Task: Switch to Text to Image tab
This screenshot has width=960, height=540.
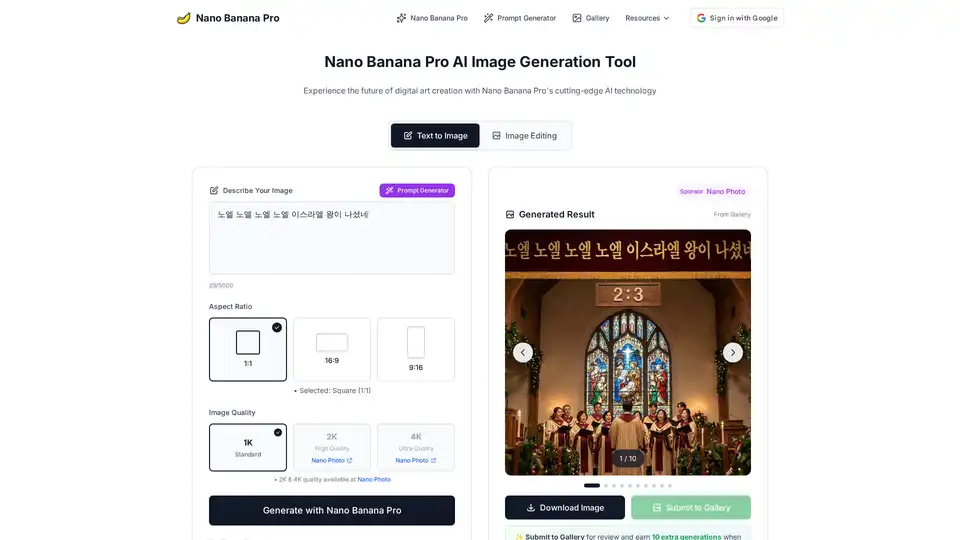Action: pos(435,135)
